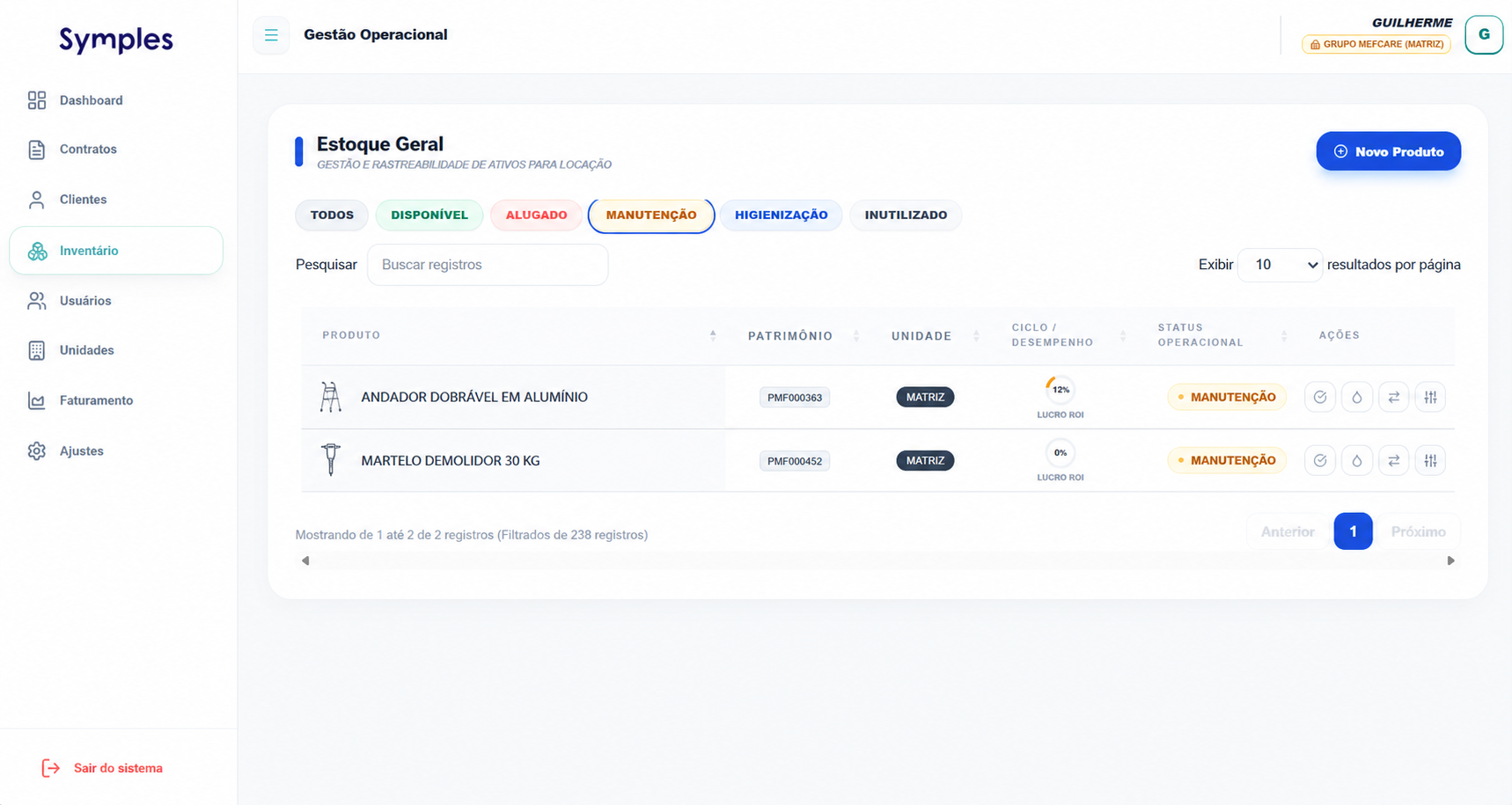Image resolution: width=1512 pixels, height=805 pixels.
Task: Select the INUTILIZADO filter tab
Action: [x=906, y=216]
